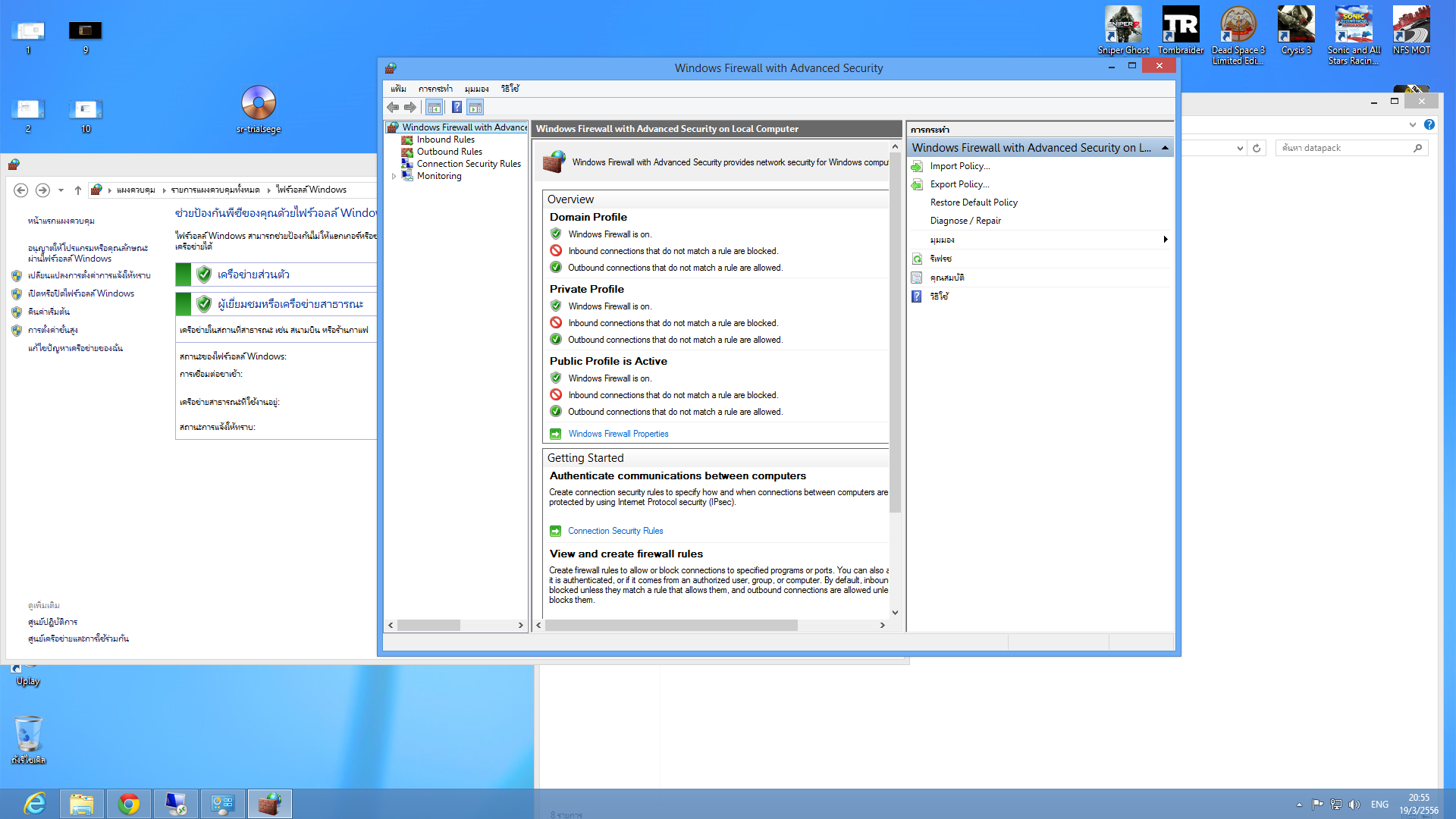Viewport: 1456px width, 819px height.
Task: Collapse the Windows Firewall actions section header
Action: [x=1165, y=148]
